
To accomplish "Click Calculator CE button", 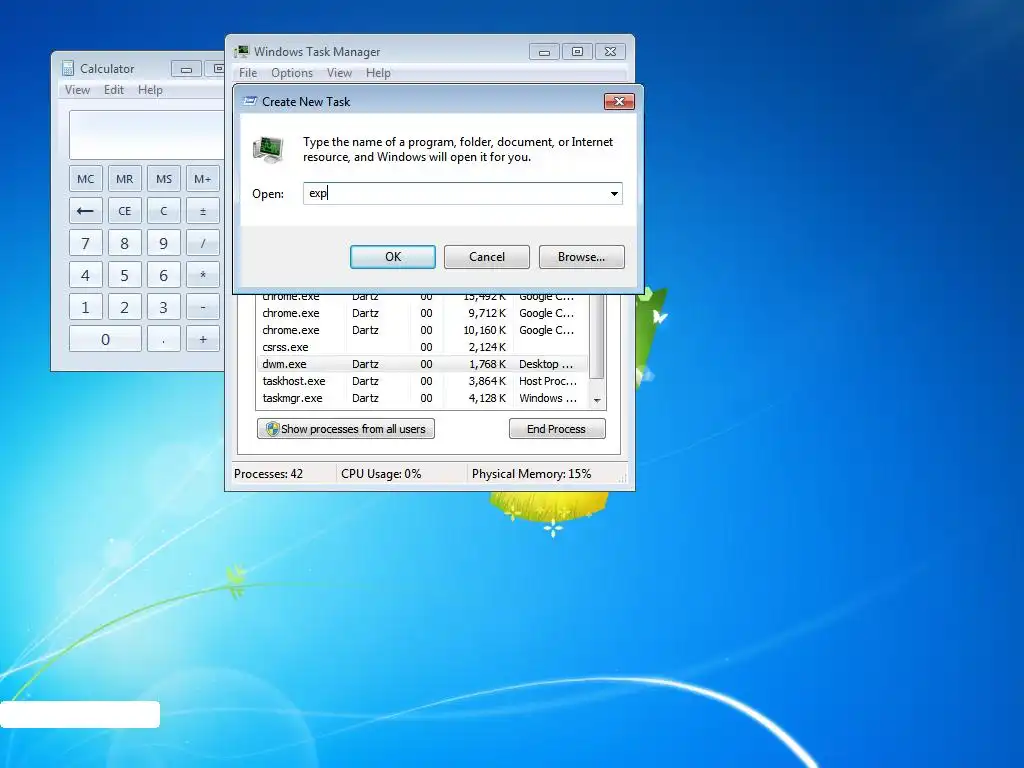I will pos(124,211).
